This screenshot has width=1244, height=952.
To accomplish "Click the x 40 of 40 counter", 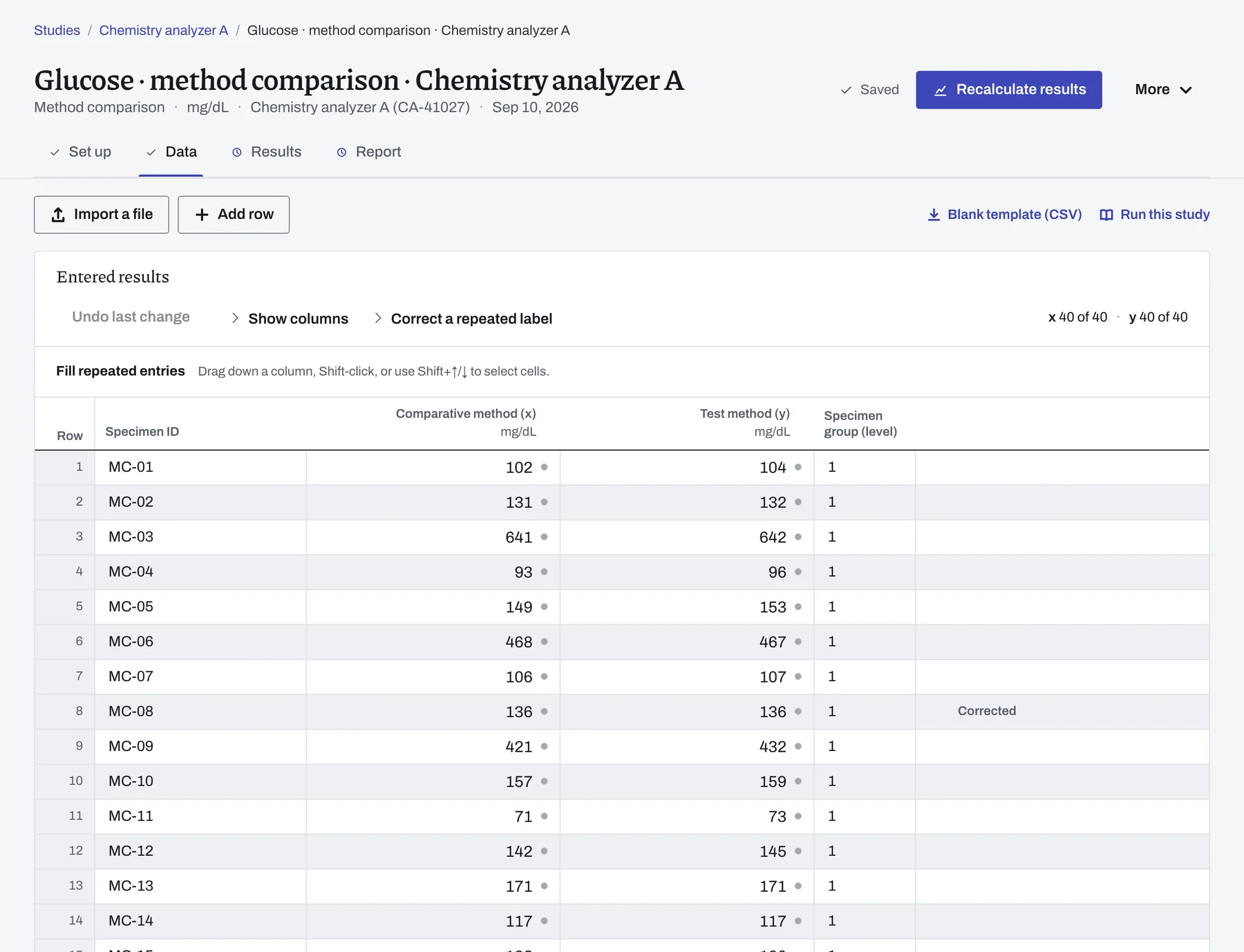I will pos(1077,317).
